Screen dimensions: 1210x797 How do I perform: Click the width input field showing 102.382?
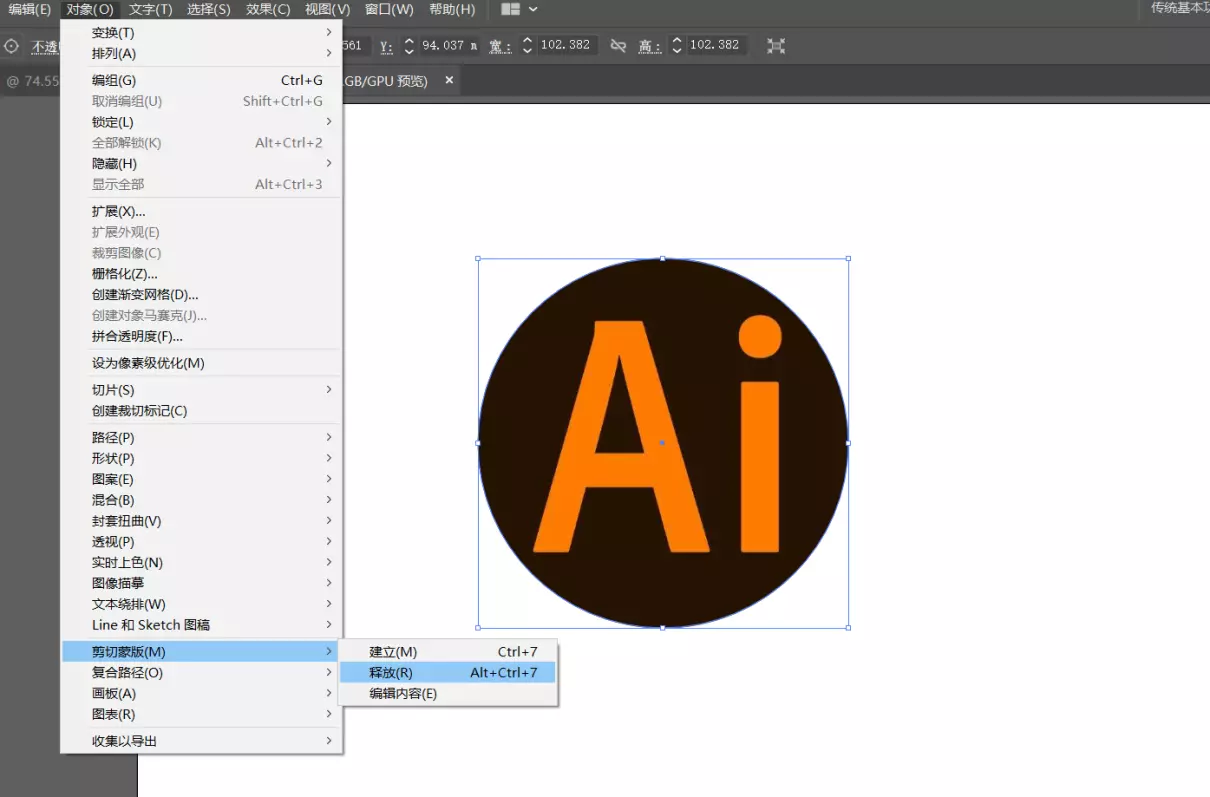coord(566,45)
